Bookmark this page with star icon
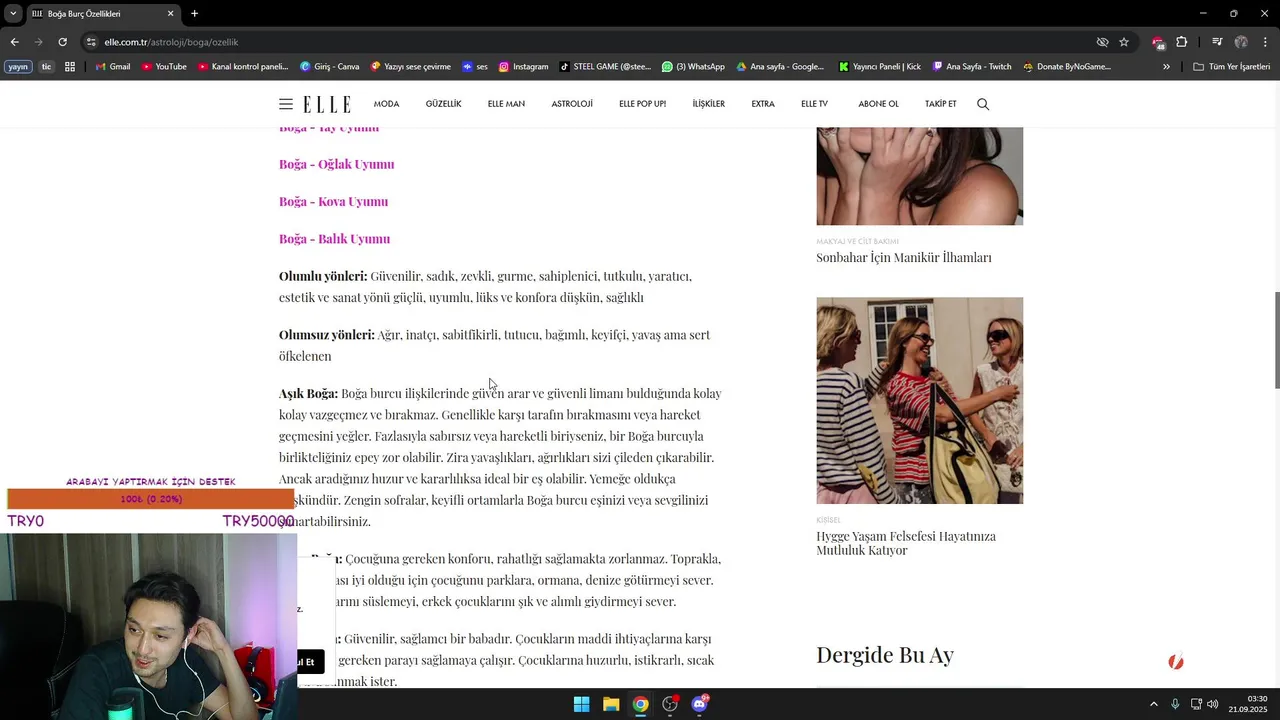The width and height of the screenshot is (1280, 720). [1124, 42]
